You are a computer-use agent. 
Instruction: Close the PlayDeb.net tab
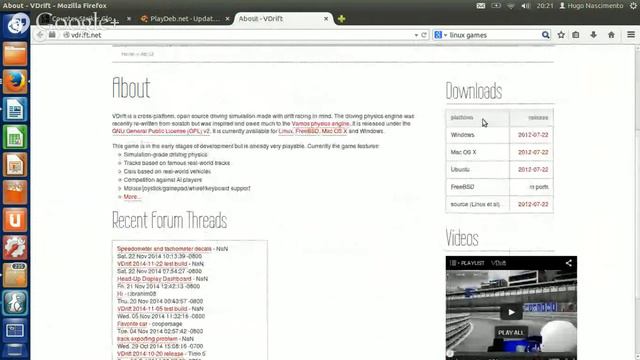(x=227, y=19)
